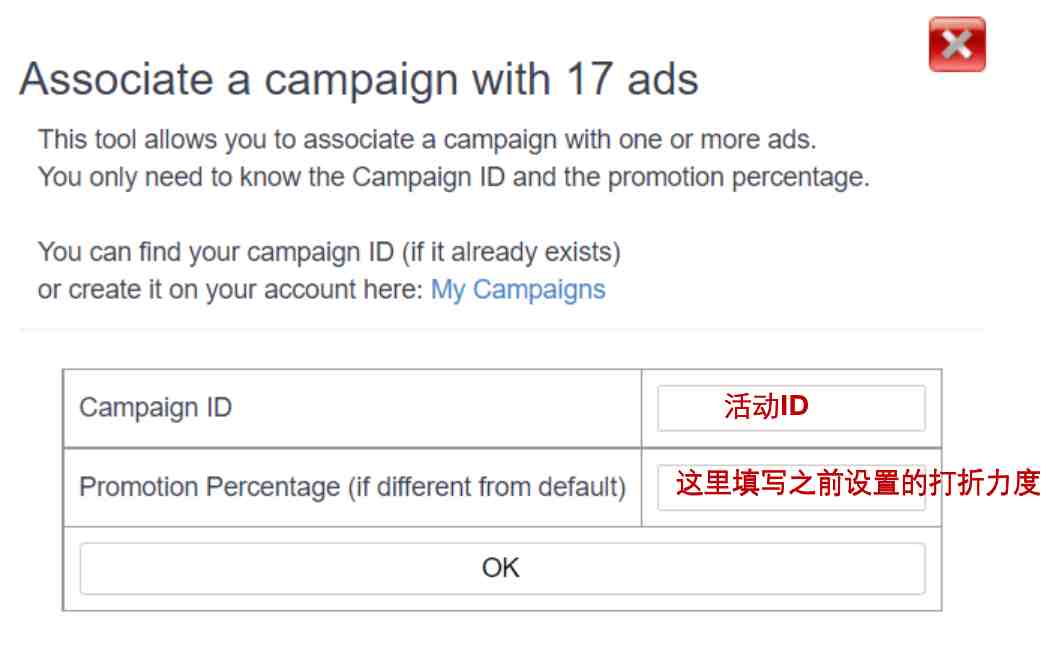The image size is (1062, 664).
Task: Click text or create it on your account here
Action: (230, 290)
